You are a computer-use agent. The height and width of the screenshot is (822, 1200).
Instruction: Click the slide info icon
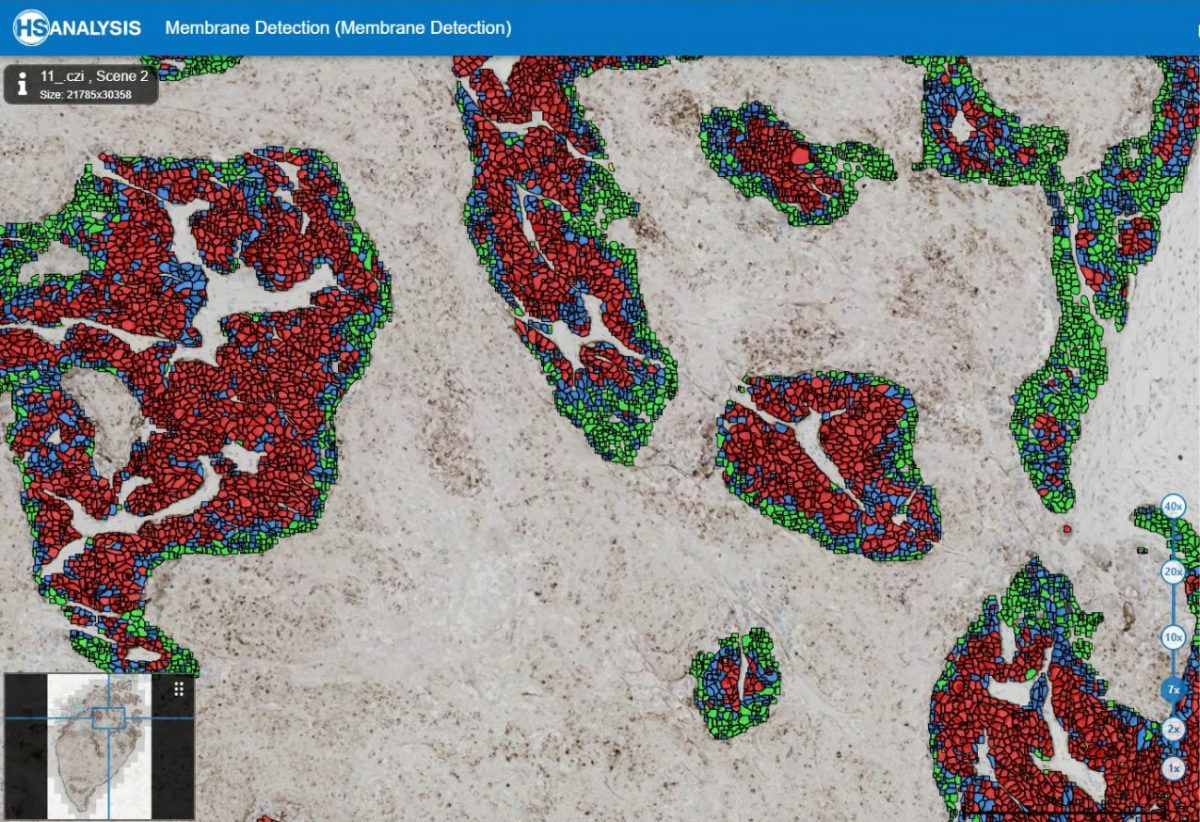(x=20, y=84)
